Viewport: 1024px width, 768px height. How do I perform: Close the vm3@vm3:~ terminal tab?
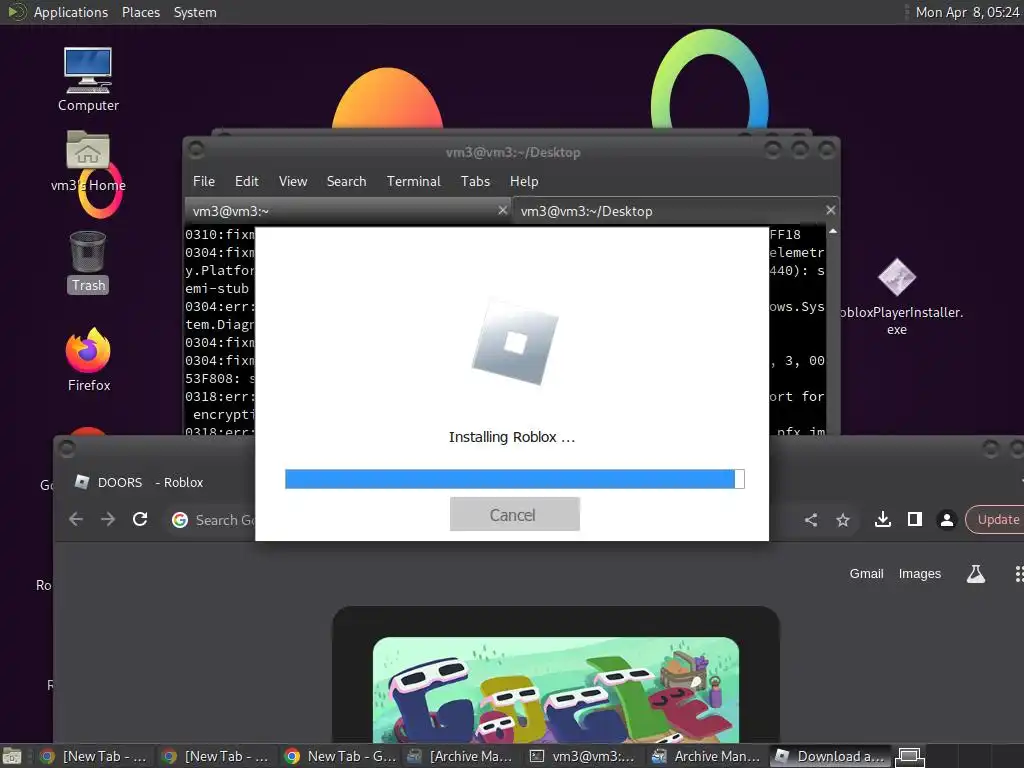tap(502, 210)
